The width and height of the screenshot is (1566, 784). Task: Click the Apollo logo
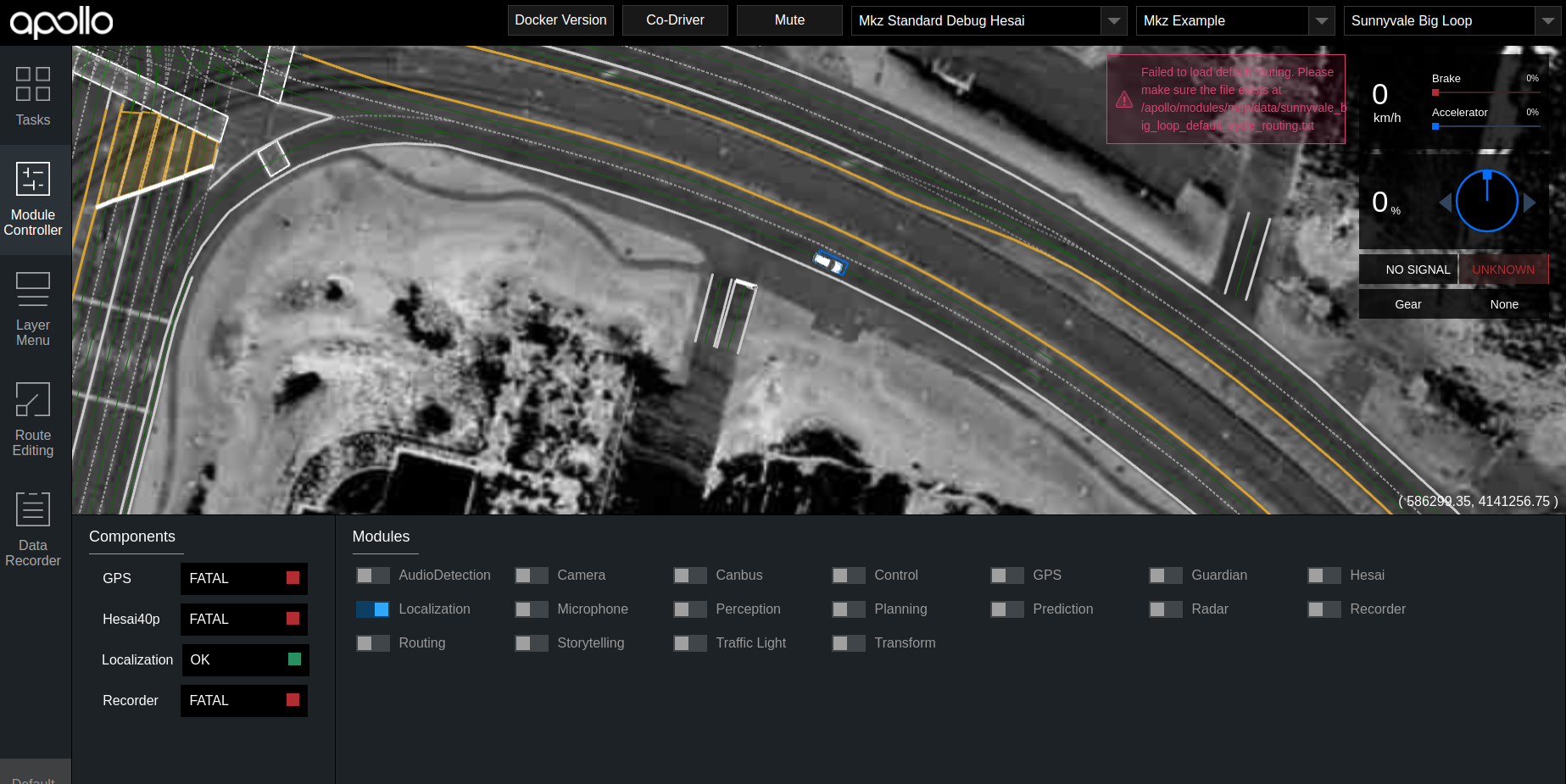pos(61,22)
